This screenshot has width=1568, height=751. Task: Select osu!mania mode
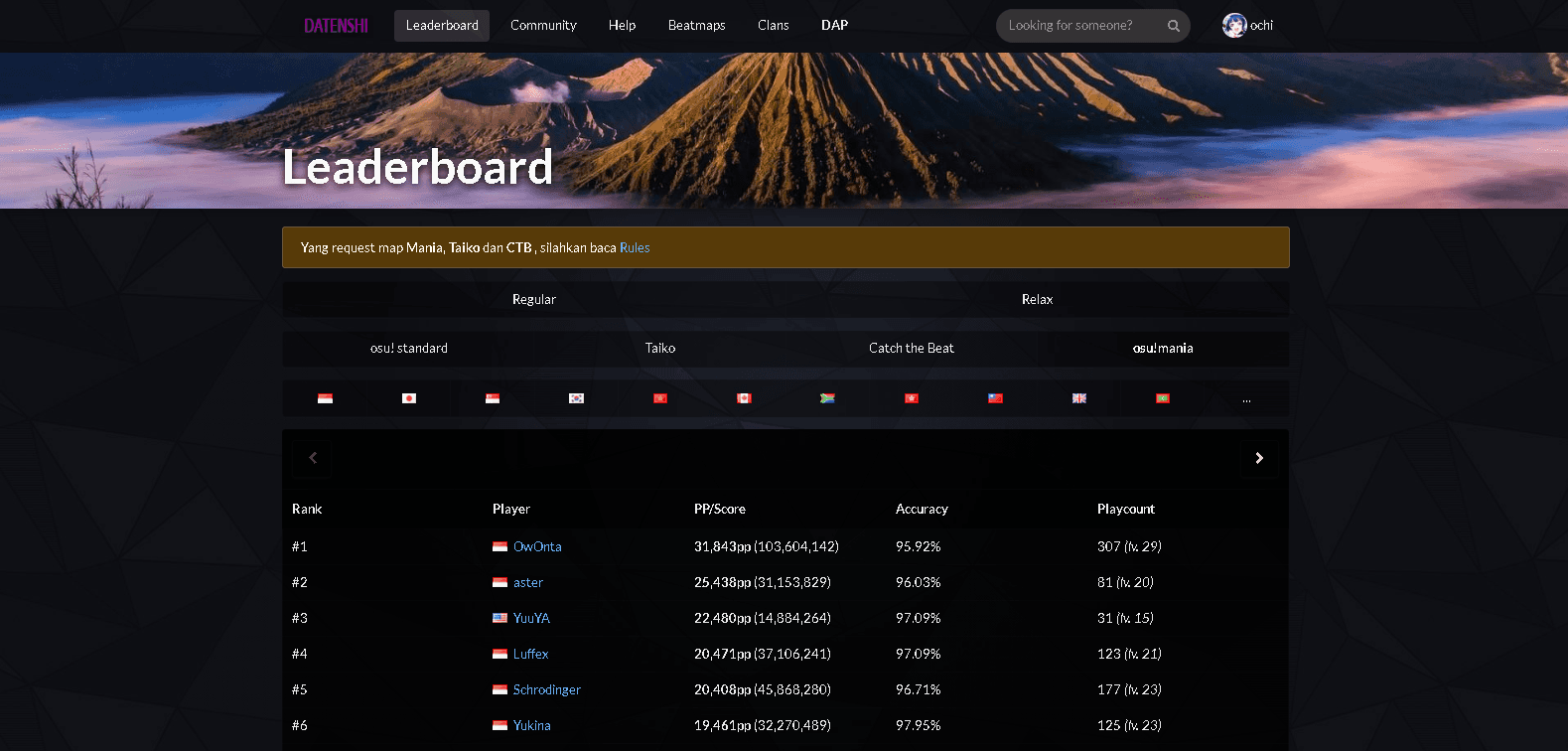pyautogui.click(x=1163, y=349)
